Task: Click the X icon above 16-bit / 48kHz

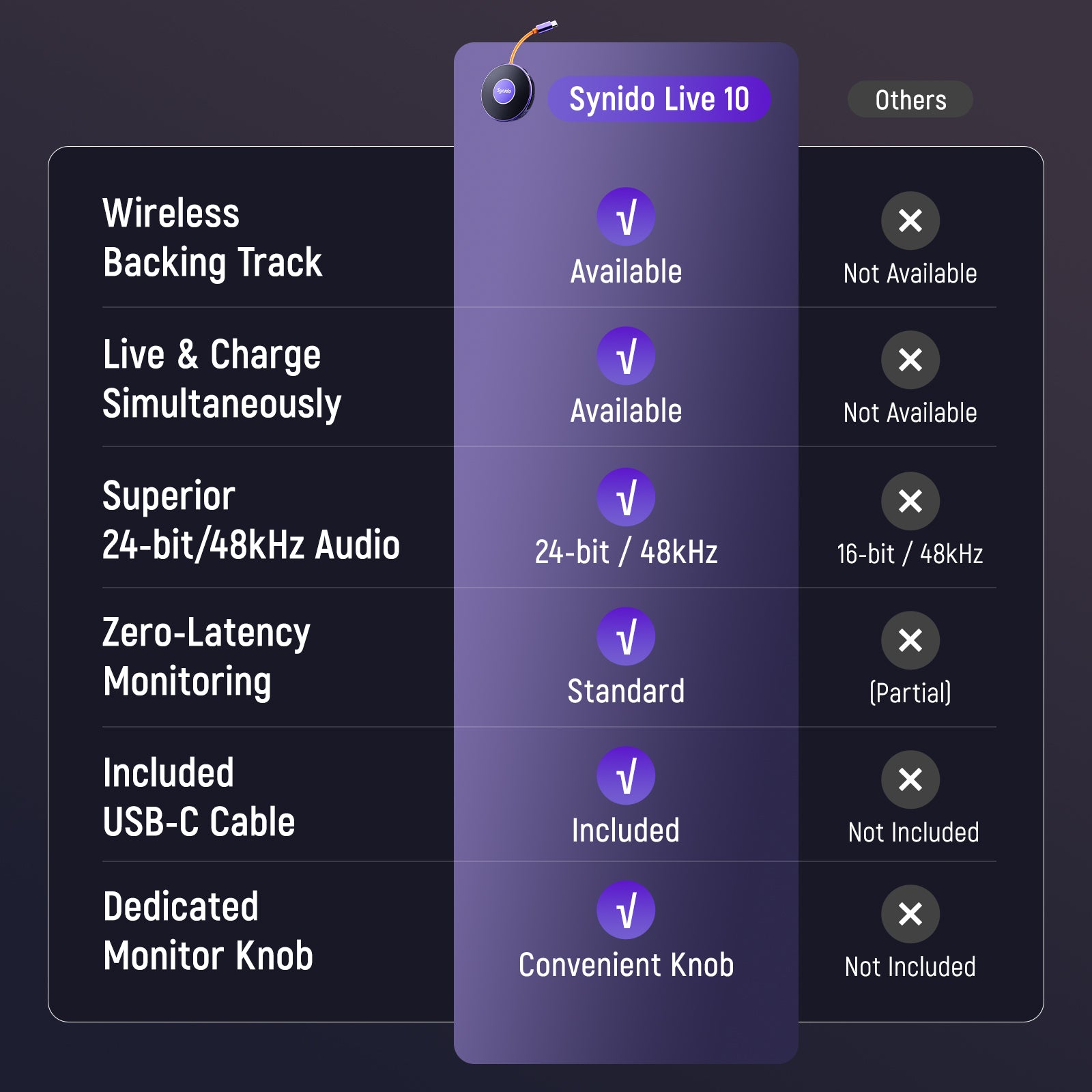Action: pos(910,501)
